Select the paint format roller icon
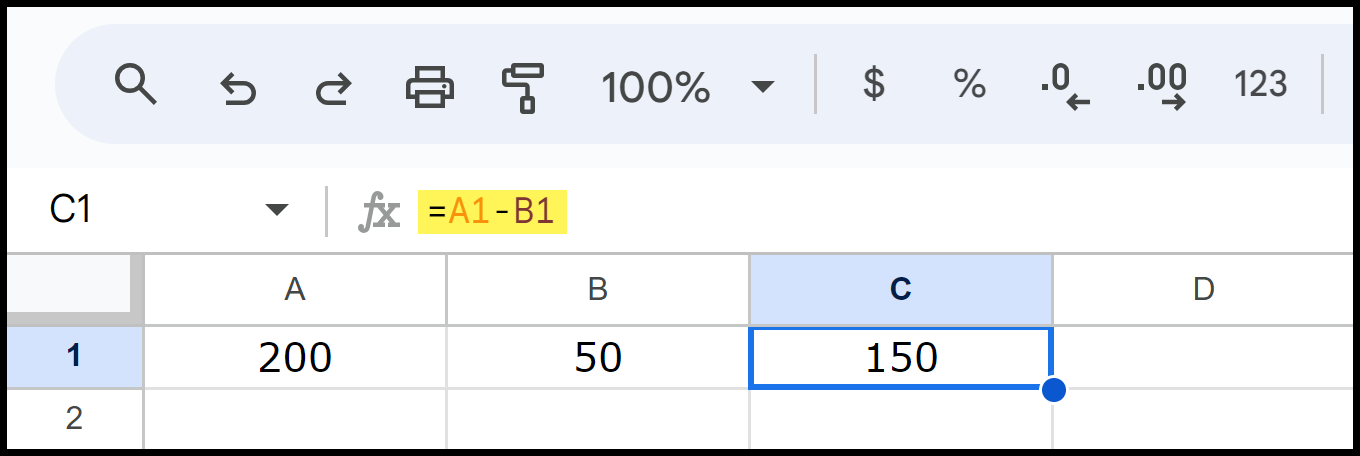The image size is (1360, 456). [x=523, y=86]
